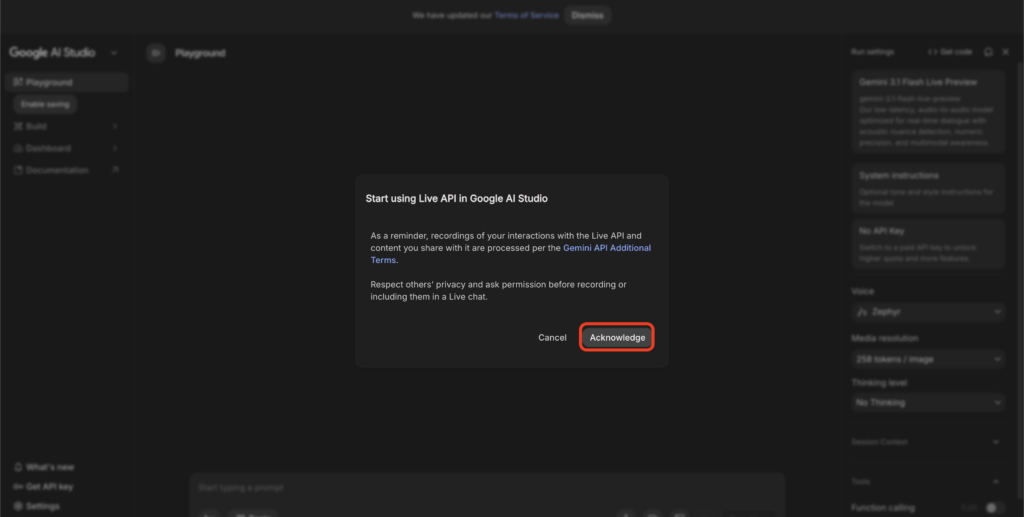Screen dimensions: 1024x517
Task: Click the Playground icon in the sidebar
Action: click(x=18, y=82)
